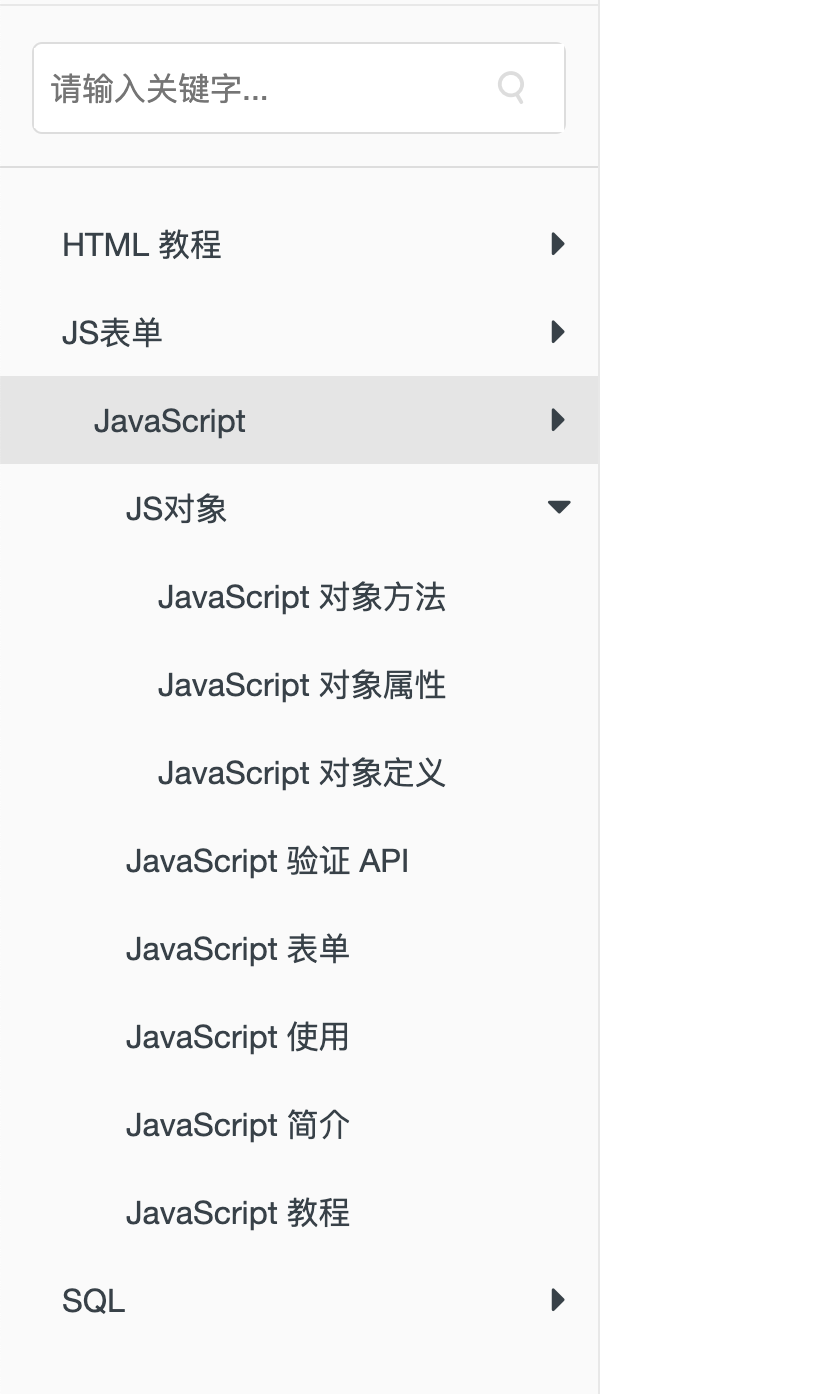Expand the JS表单 arrow

[558, 332]
